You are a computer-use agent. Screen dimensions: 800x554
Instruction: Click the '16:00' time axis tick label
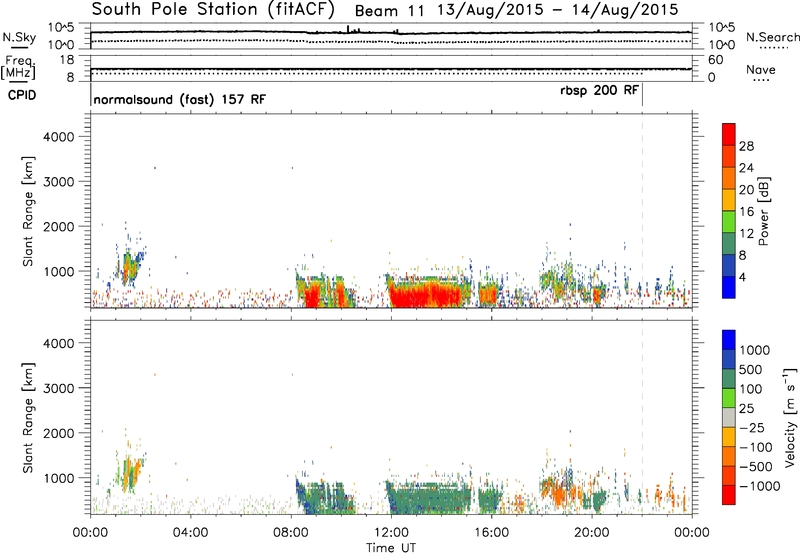[491, 533]
